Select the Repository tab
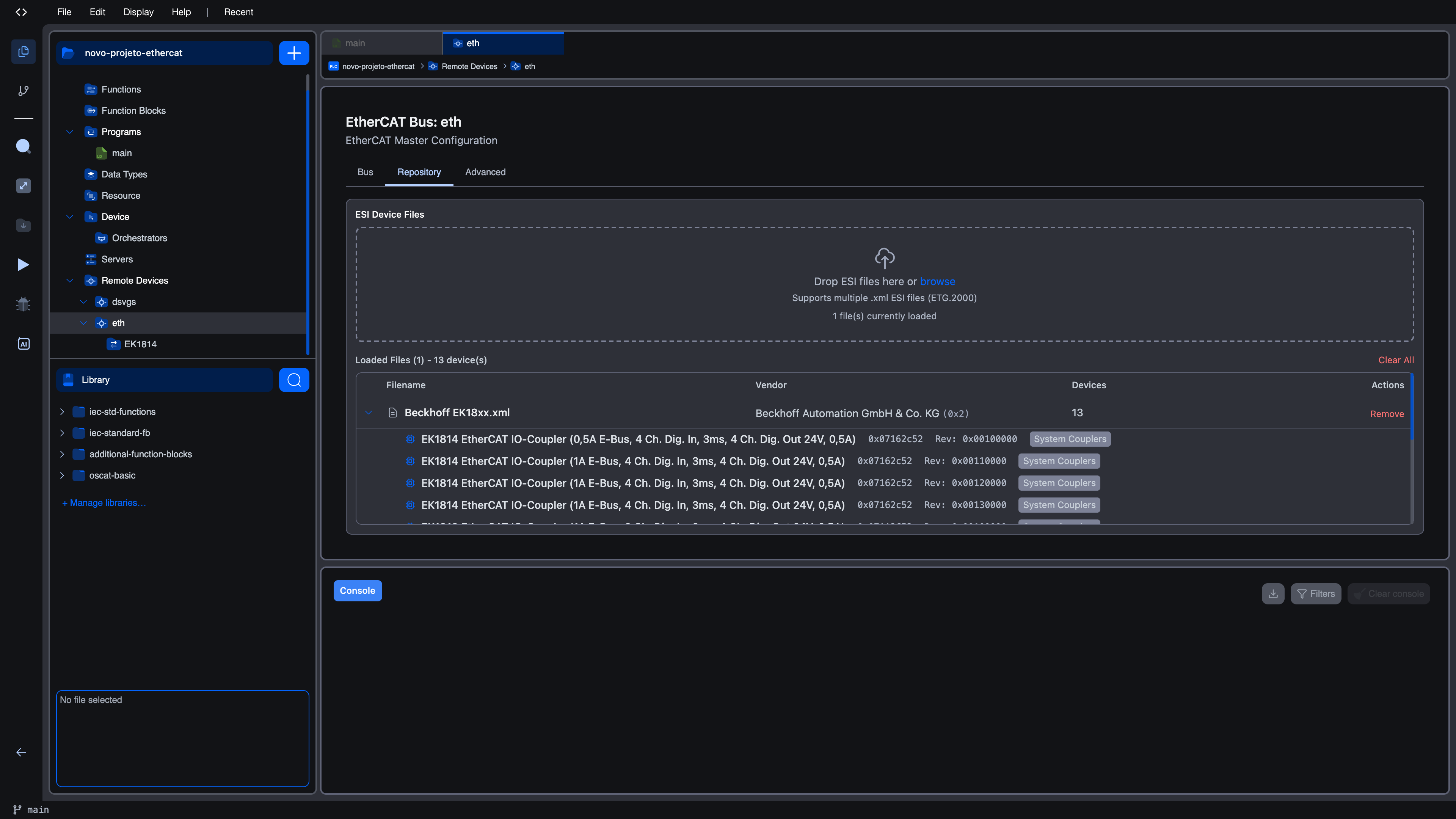The height and width of the screenshot is (819, 1456). point(419,173)
